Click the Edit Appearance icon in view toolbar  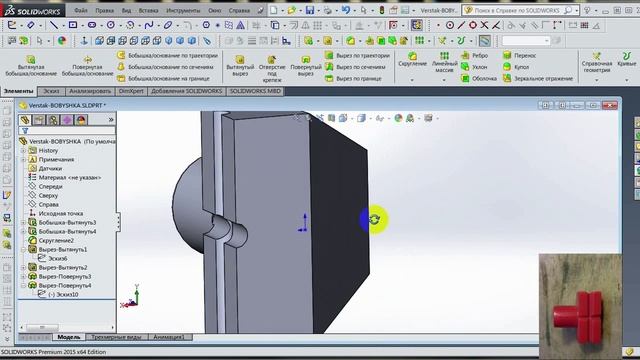pos(398,118)
